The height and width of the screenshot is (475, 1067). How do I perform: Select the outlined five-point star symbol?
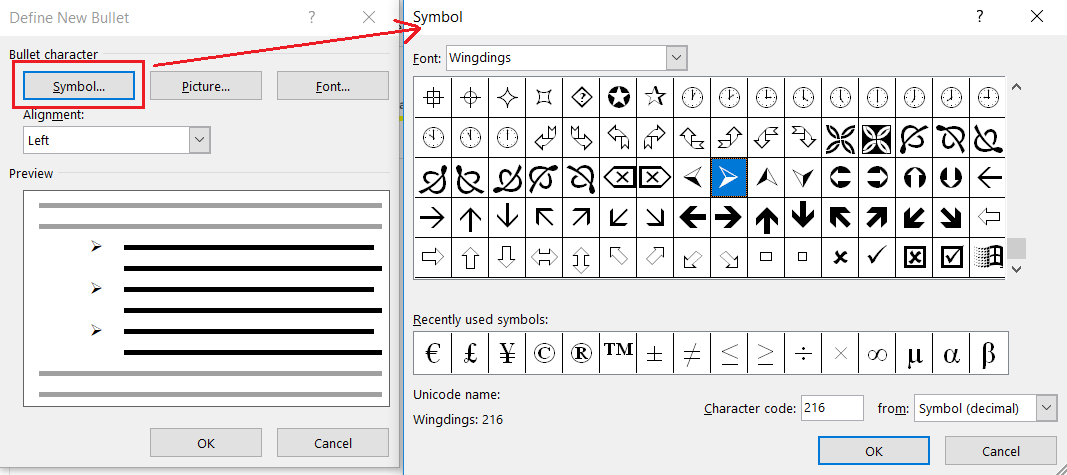(655, 97)
